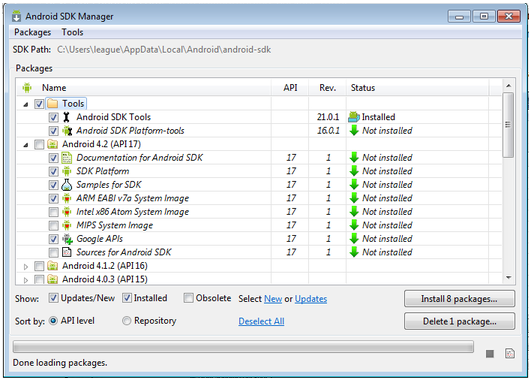Image resolution: width=531 pixels, height=380 pixels.
Task: Select the Samples for SDK row name
Action: [x=109, y=185]
